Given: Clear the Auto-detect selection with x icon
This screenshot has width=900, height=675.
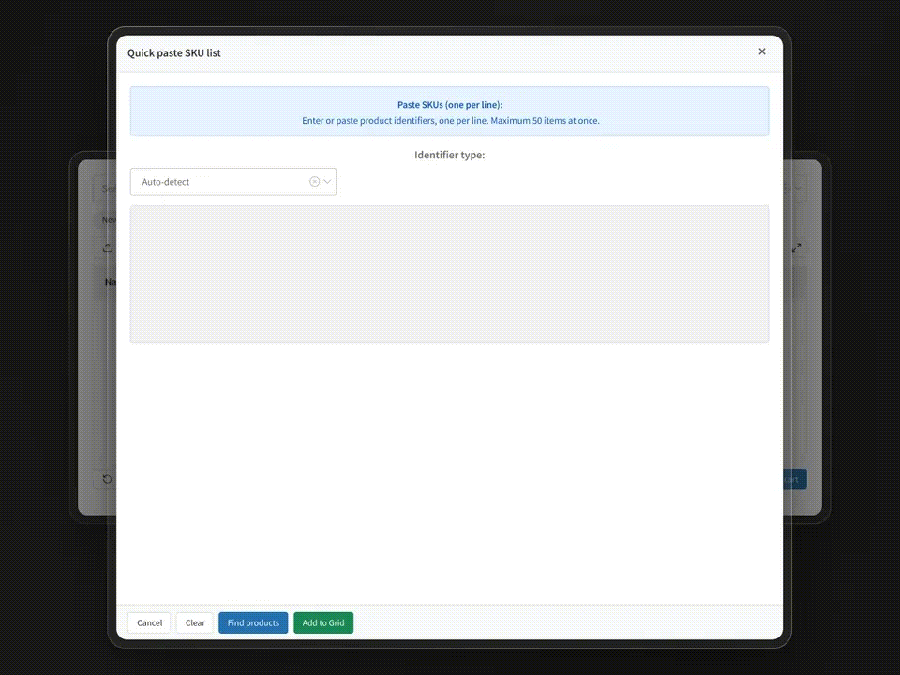Looking at the screenshot, I should (315, 181).
